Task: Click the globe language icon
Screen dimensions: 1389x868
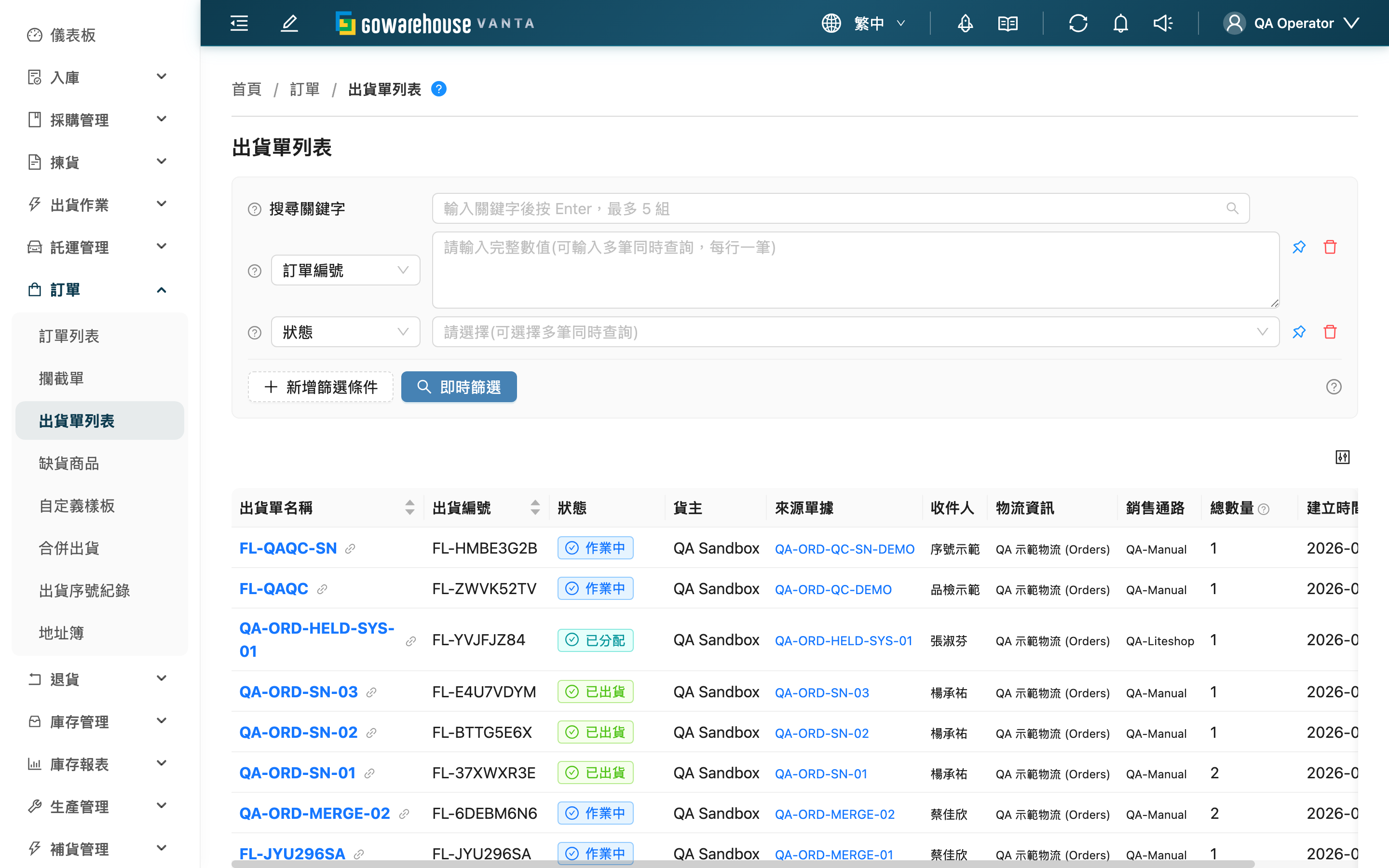Action: pyautogui.click(x=831, y=23)
